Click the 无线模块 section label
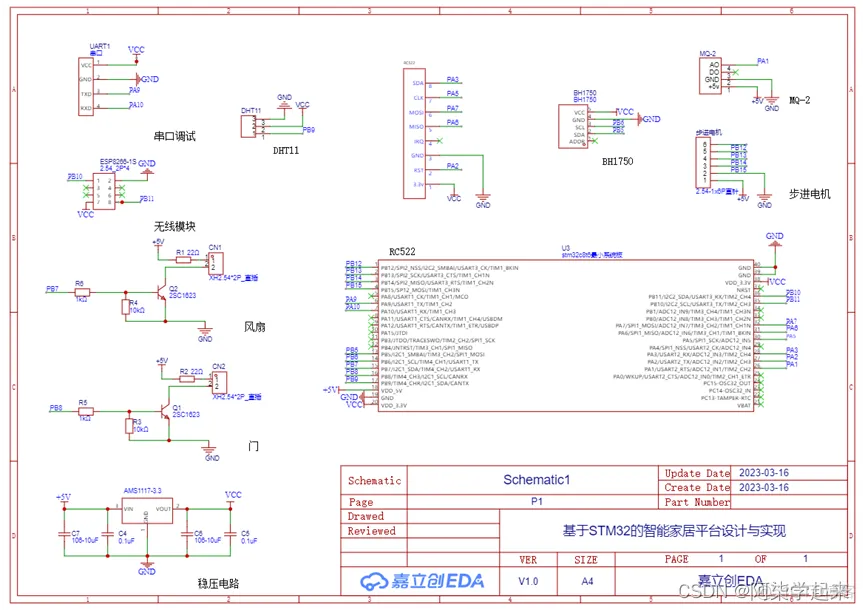Viewport: 865px width, 610px height. [x=174, y=226]
